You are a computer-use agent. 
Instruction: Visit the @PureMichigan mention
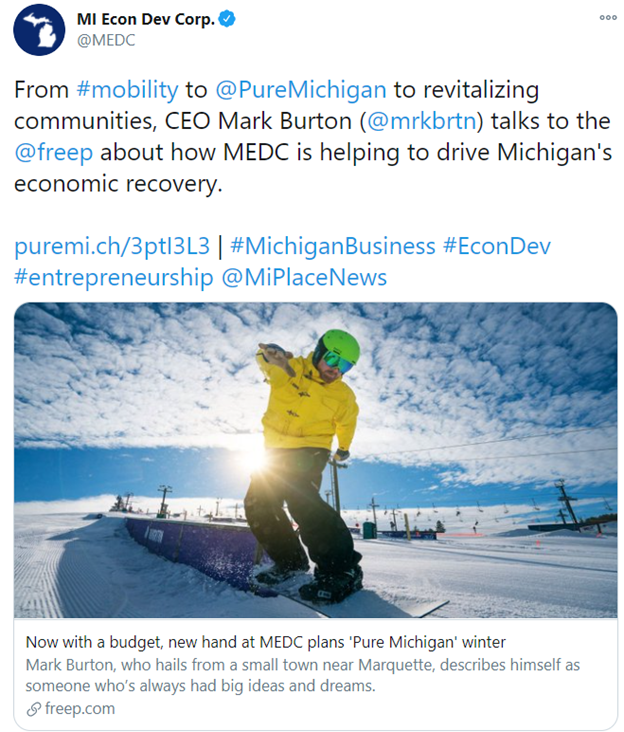(x=299, y=90)
